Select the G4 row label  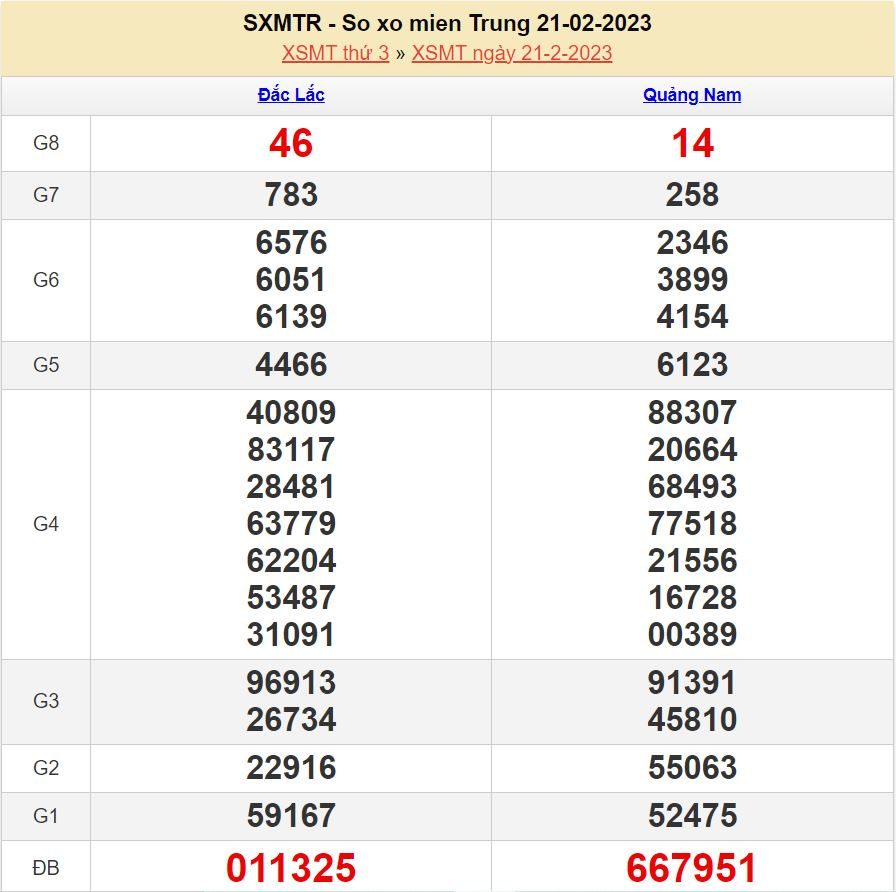pos(46,524)
